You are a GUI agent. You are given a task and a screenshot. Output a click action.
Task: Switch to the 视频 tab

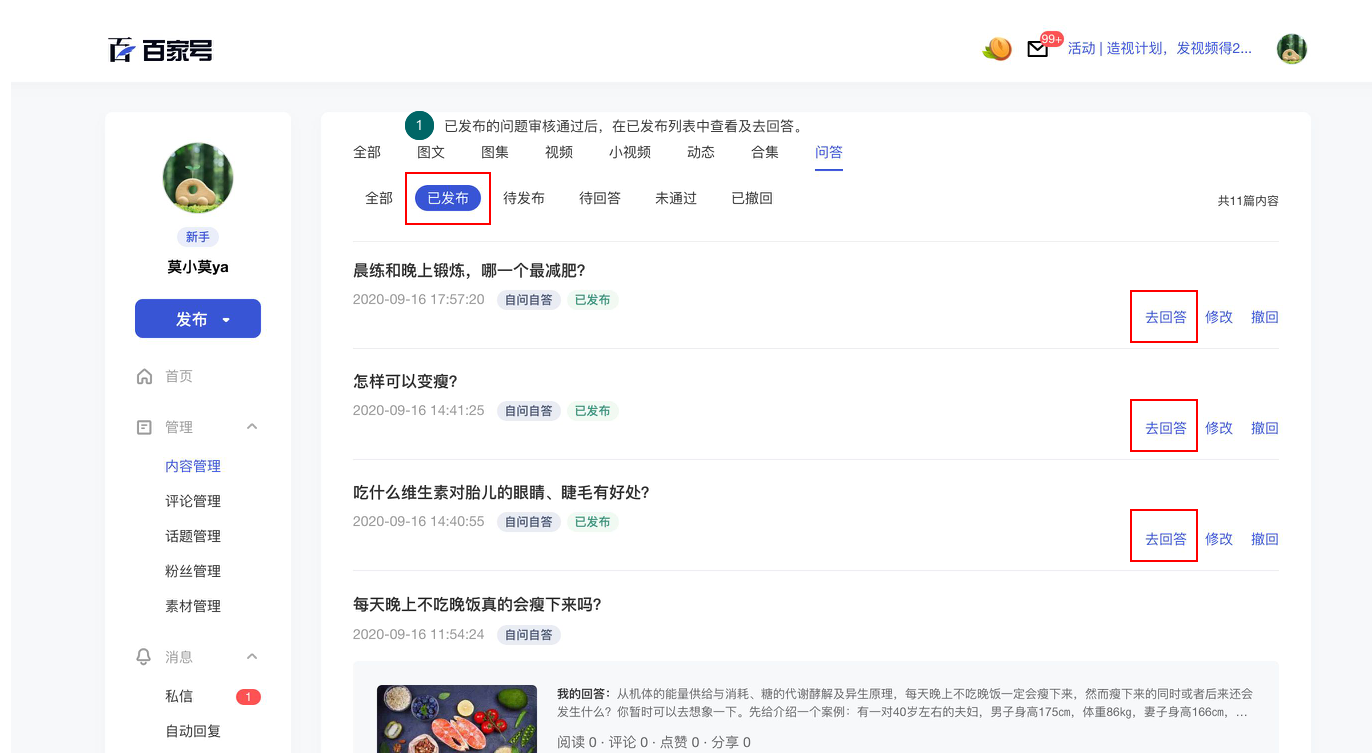point(559,152)
